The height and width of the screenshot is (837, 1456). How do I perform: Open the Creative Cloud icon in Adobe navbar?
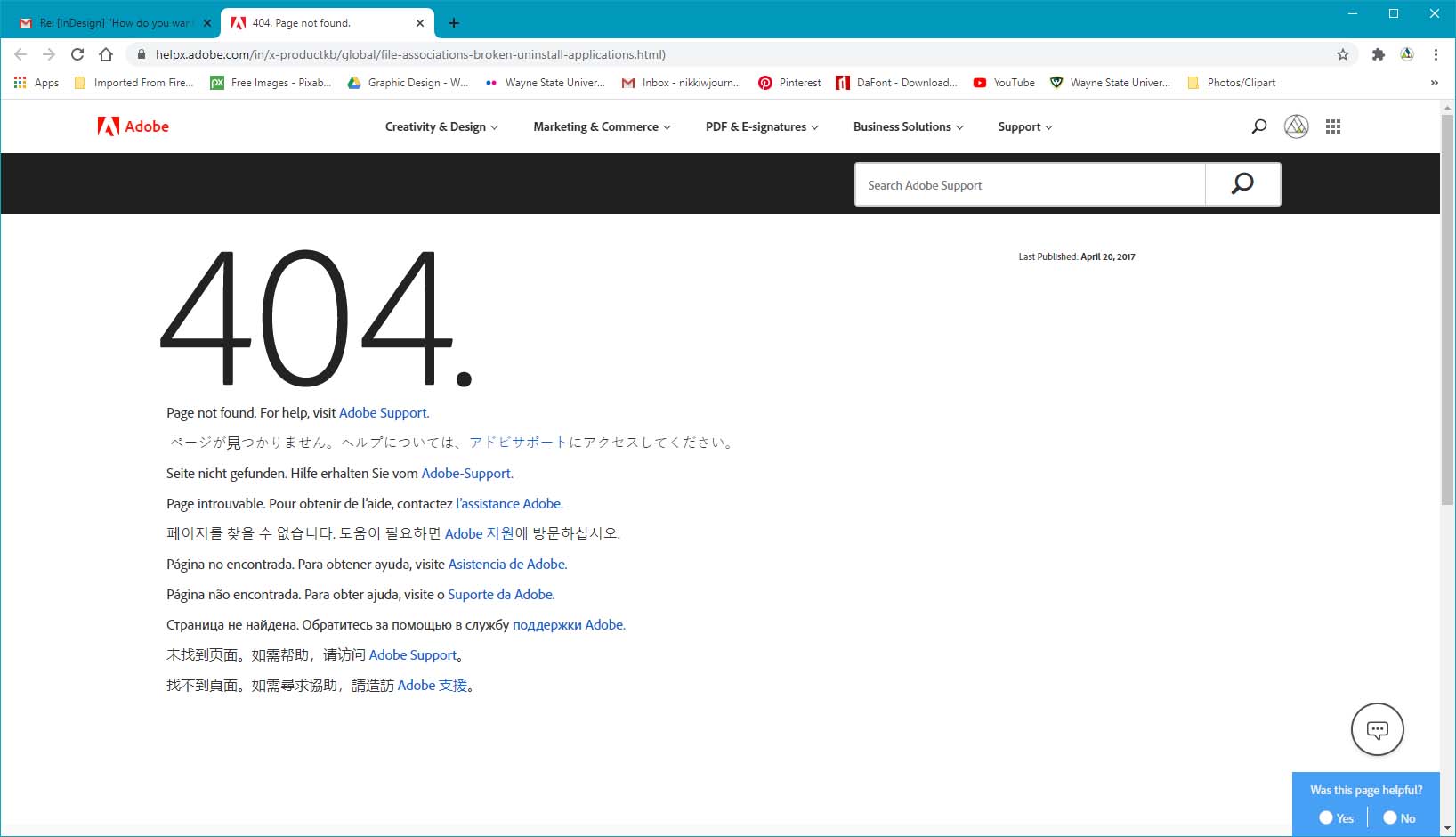click(x=1297, y=126)
